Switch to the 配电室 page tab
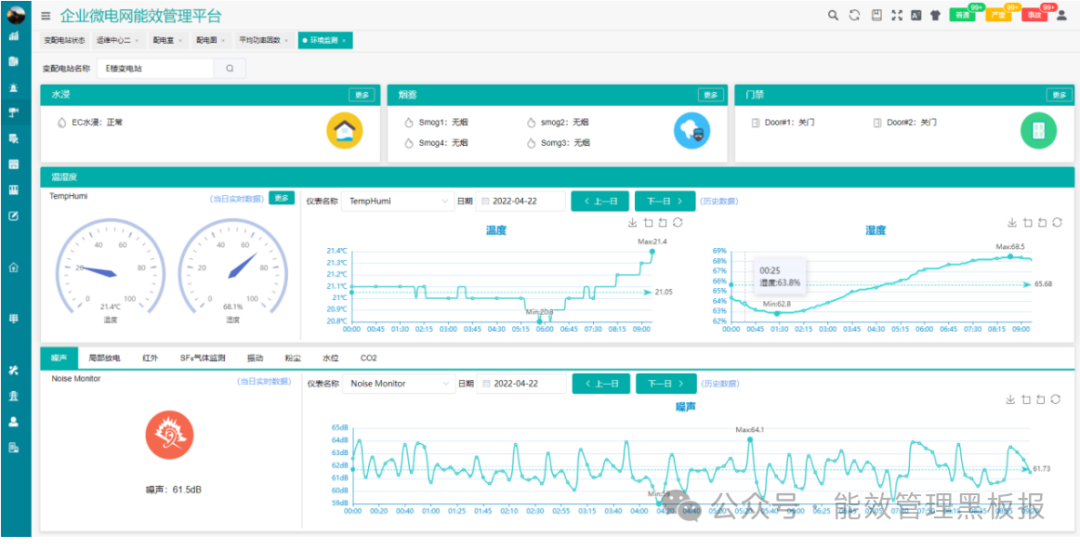1080x549 pixels. pyautogui.click(x=167, y=41)
